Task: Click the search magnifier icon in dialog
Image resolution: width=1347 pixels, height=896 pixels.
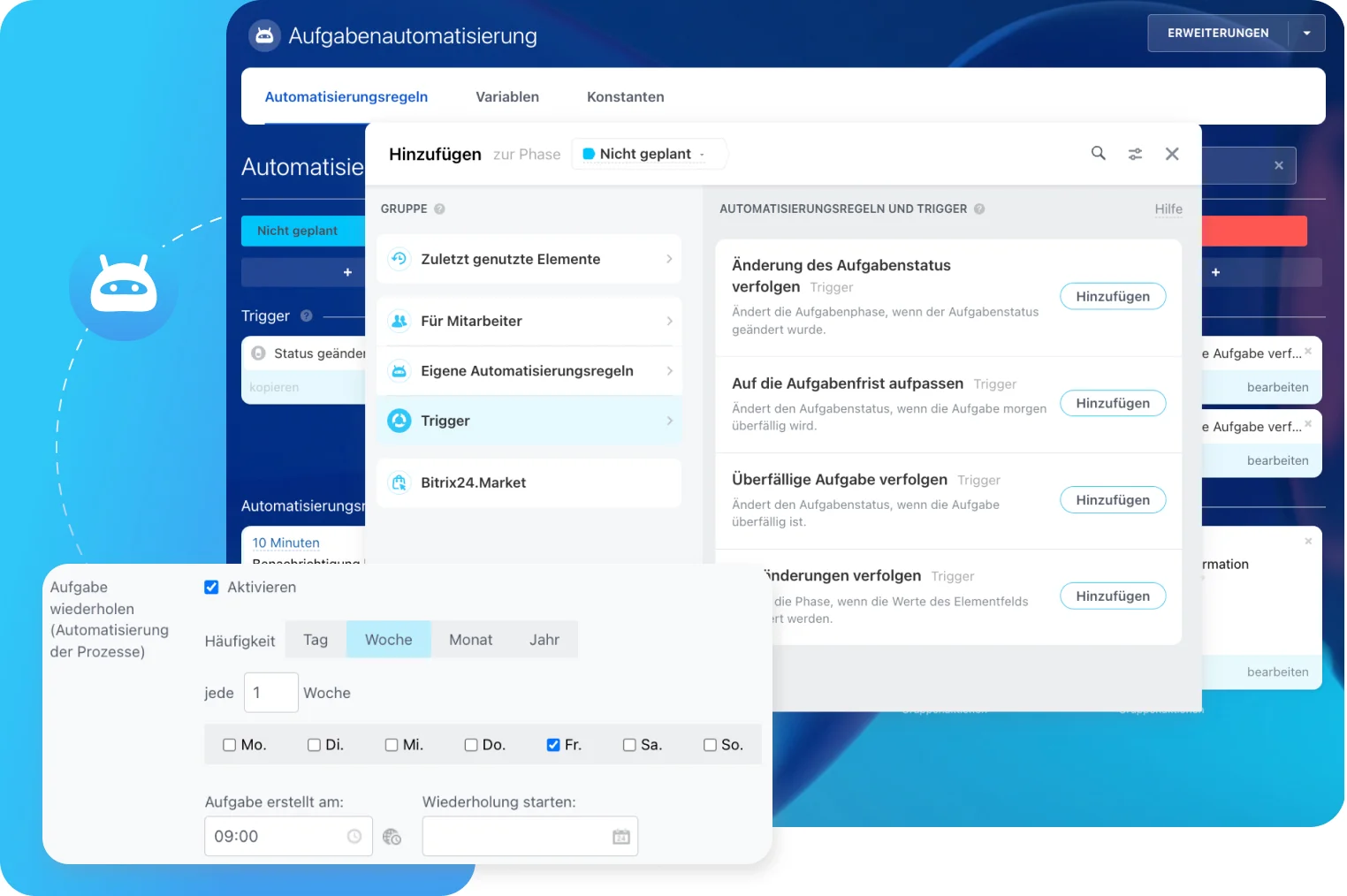Action: tap(1098, 153)
